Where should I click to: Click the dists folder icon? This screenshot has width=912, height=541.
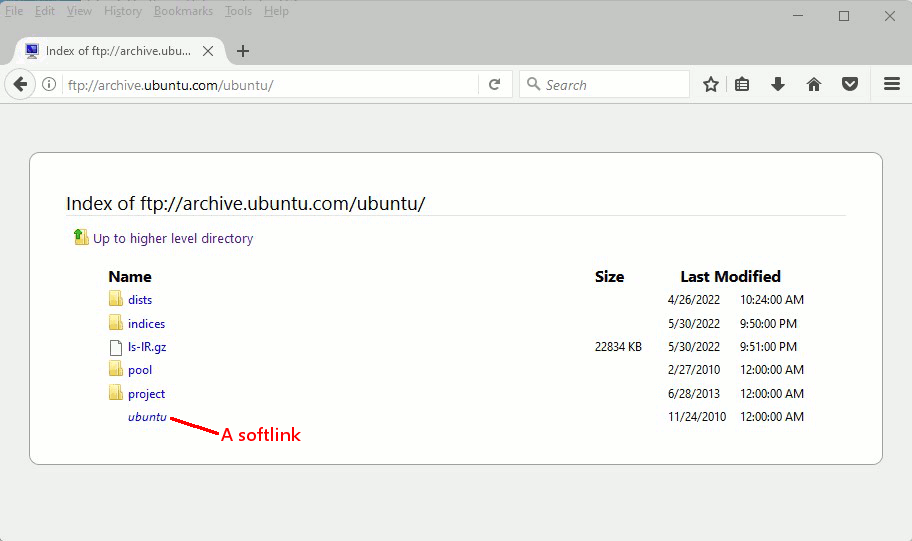[x=116, y=299]
